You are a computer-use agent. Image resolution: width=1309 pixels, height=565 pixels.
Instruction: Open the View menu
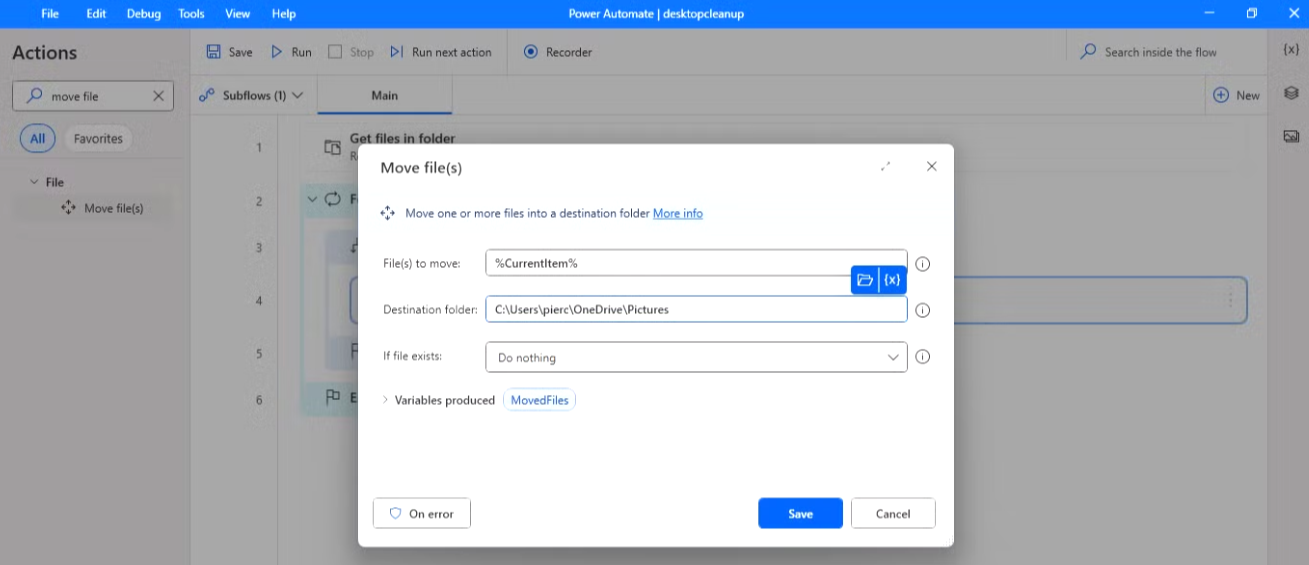237,14
